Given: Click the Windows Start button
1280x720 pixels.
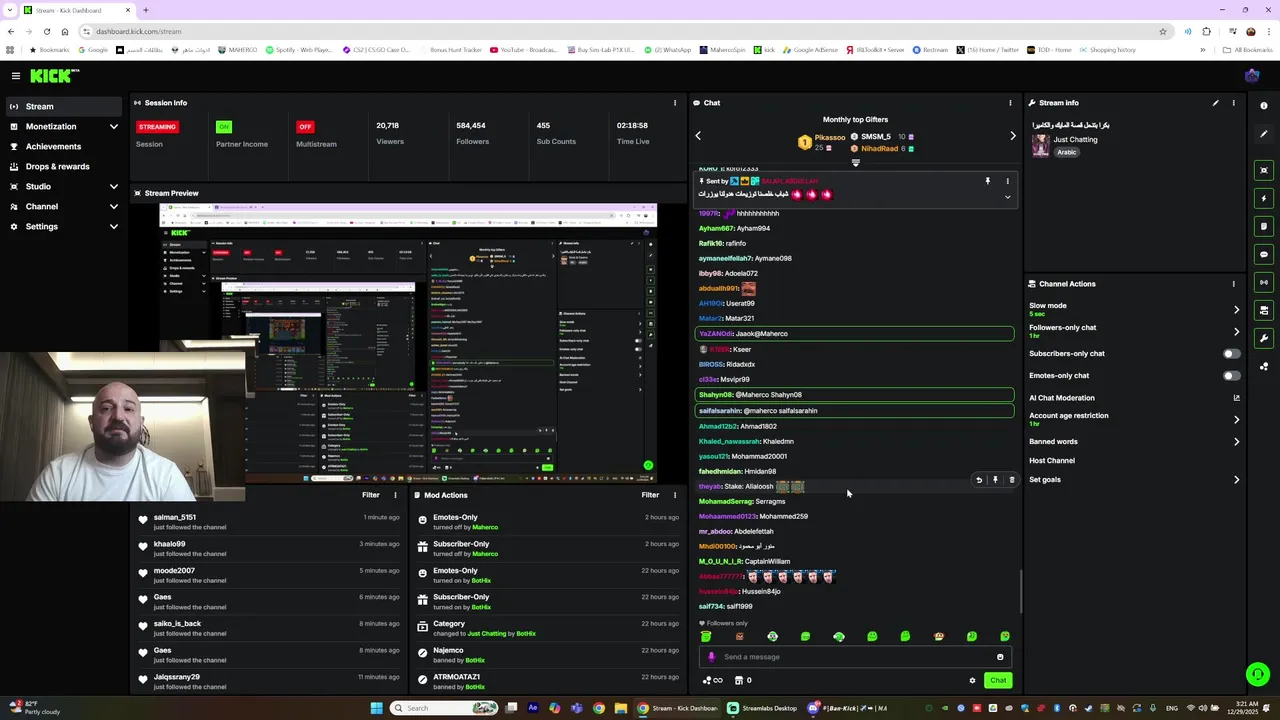Looking at the screenshot, I should coord(376,708).
